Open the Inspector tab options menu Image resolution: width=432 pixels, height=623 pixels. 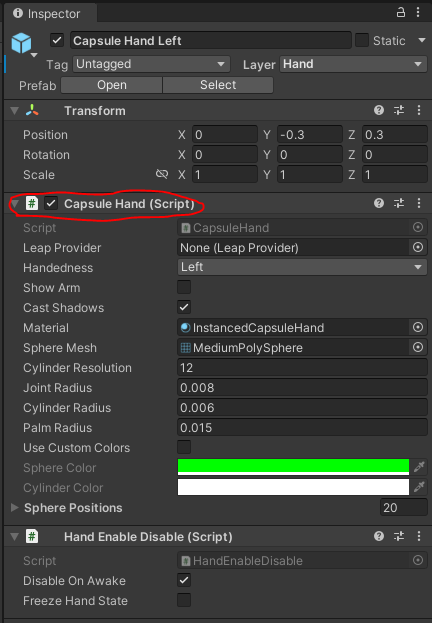click(x=418, y=13)
